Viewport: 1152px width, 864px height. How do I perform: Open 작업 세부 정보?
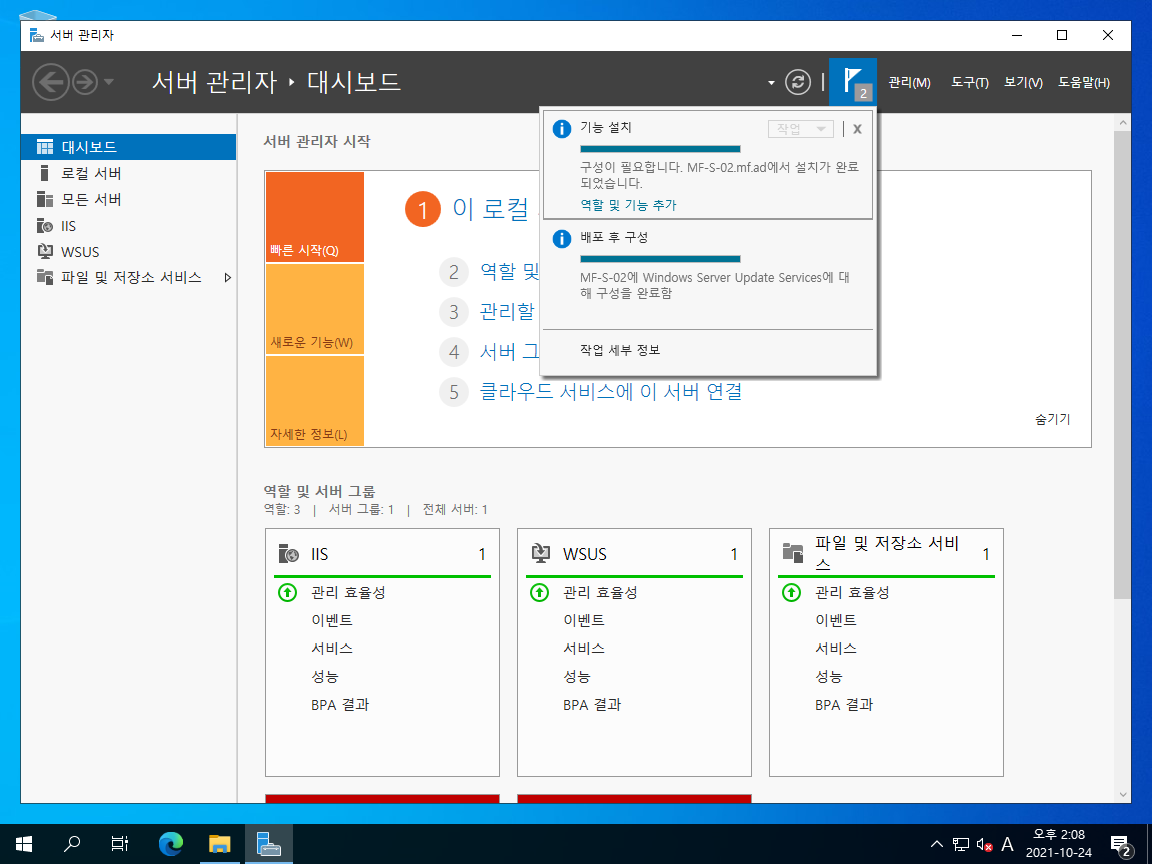620,350
